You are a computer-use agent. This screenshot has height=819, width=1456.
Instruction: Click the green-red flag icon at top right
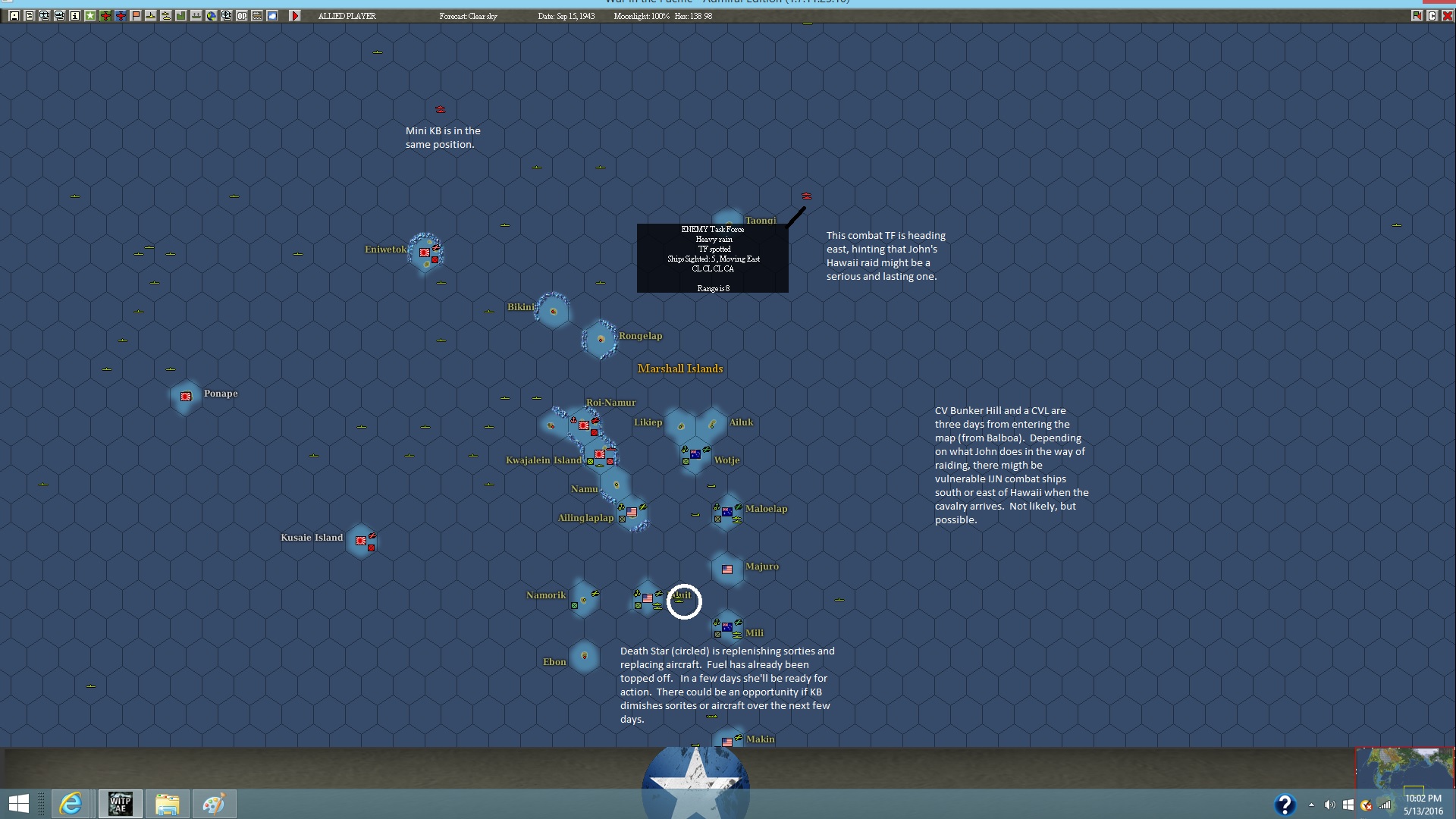1417,15
